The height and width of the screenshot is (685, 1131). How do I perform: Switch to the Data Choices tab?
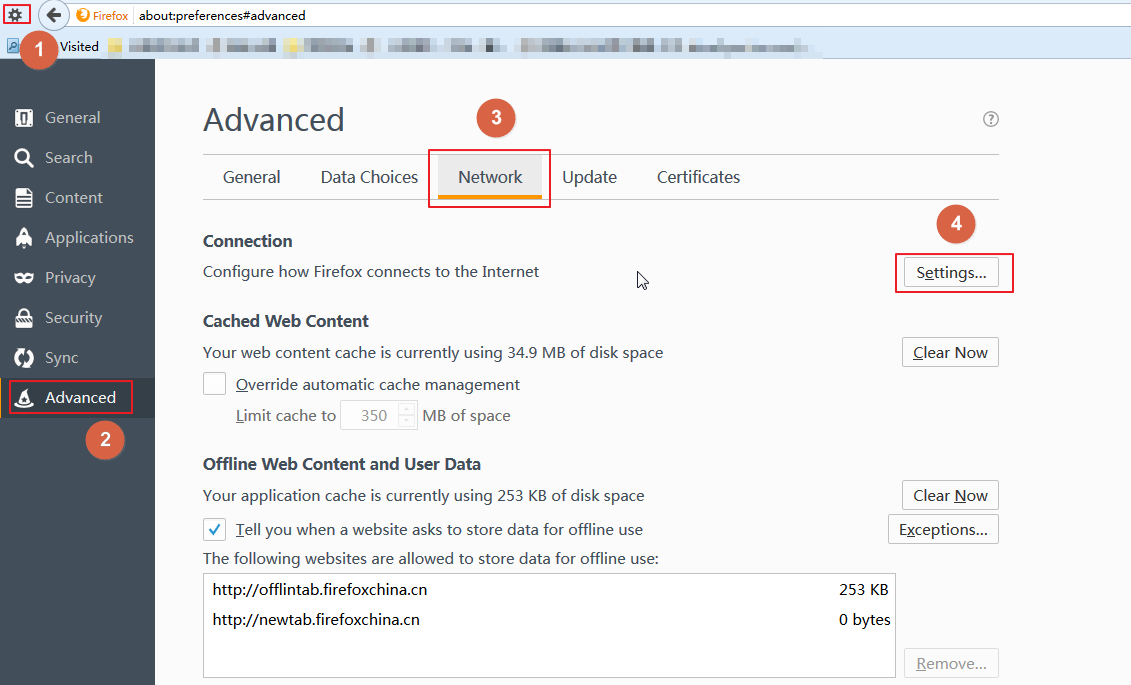point(369,177)
